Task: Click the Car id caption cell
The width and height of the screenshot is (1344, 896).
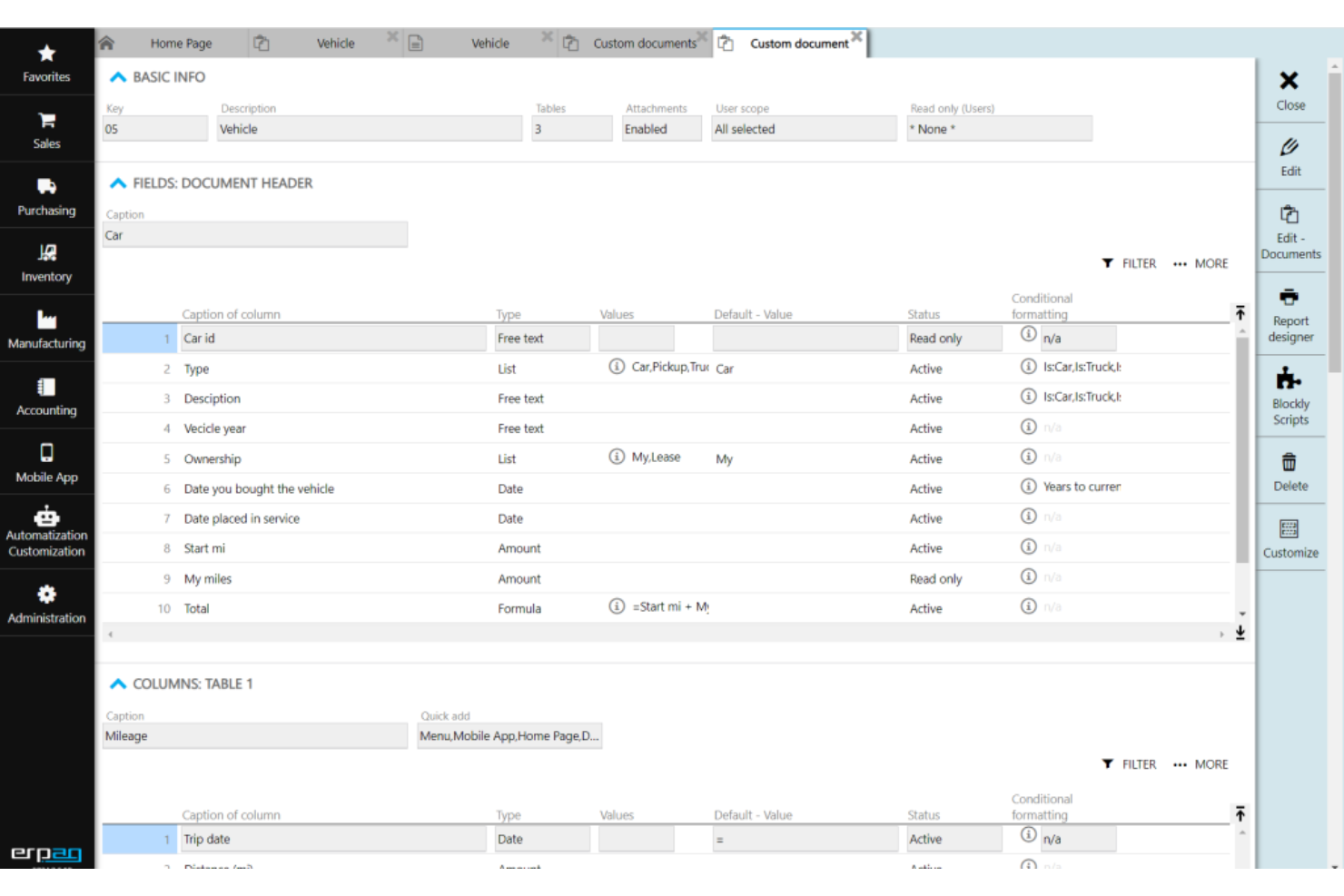Action: click(333, 338)
